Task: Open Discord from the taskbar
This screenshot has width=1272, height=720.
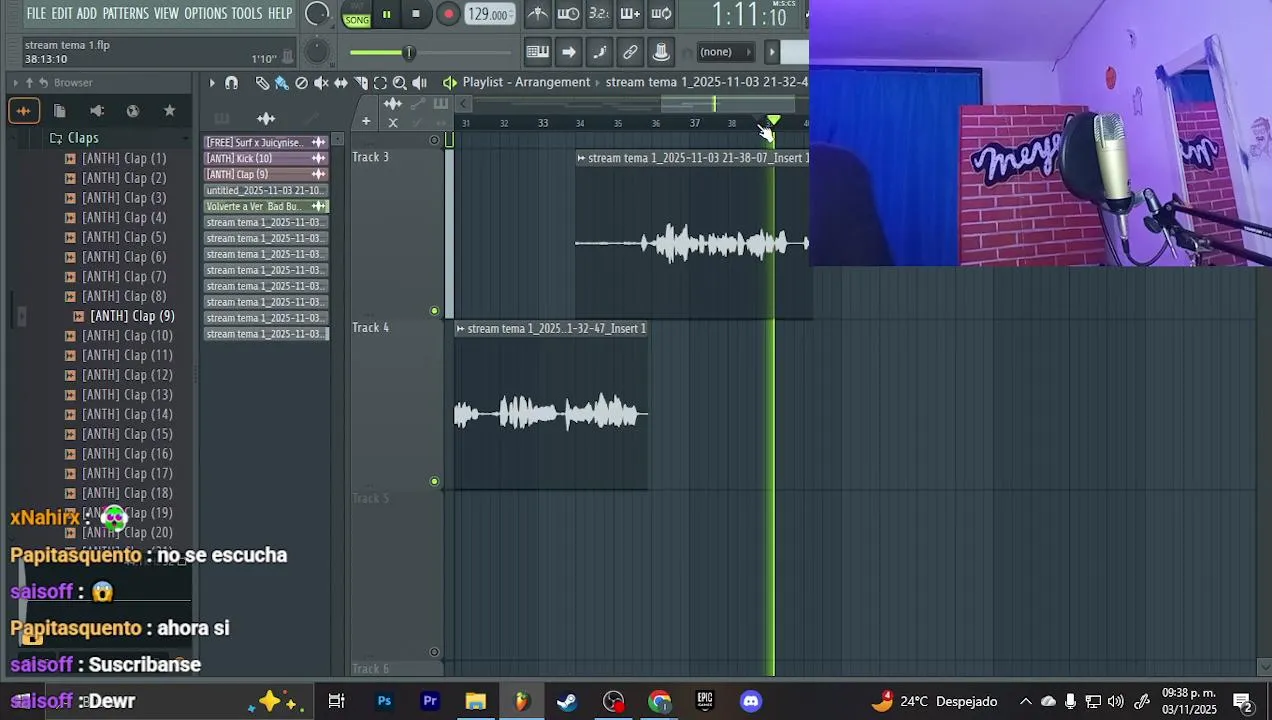Action: pyautogui.click(x=751, y=701)
